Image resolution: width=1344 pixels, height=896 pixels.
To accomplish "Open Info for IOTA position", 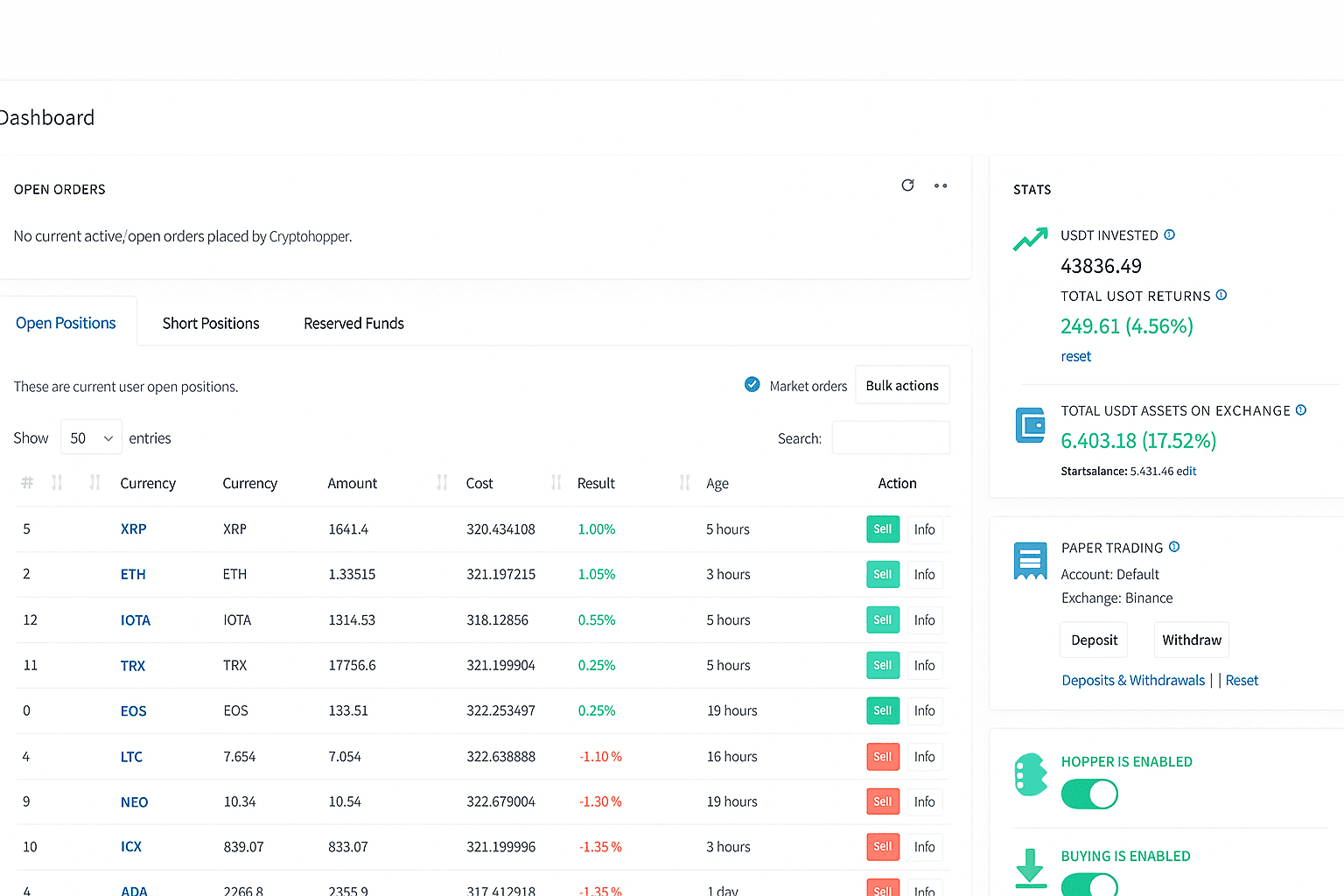I will [925, 619].
